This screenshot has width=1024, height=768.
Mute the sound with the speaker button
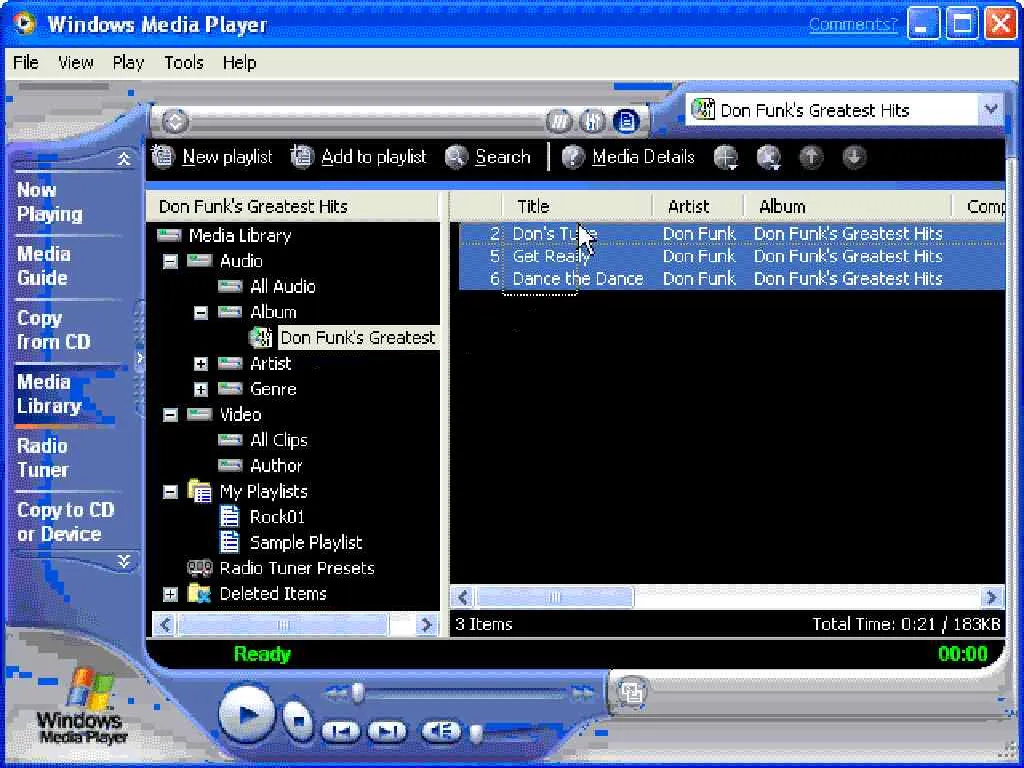[x=441, y=731]
